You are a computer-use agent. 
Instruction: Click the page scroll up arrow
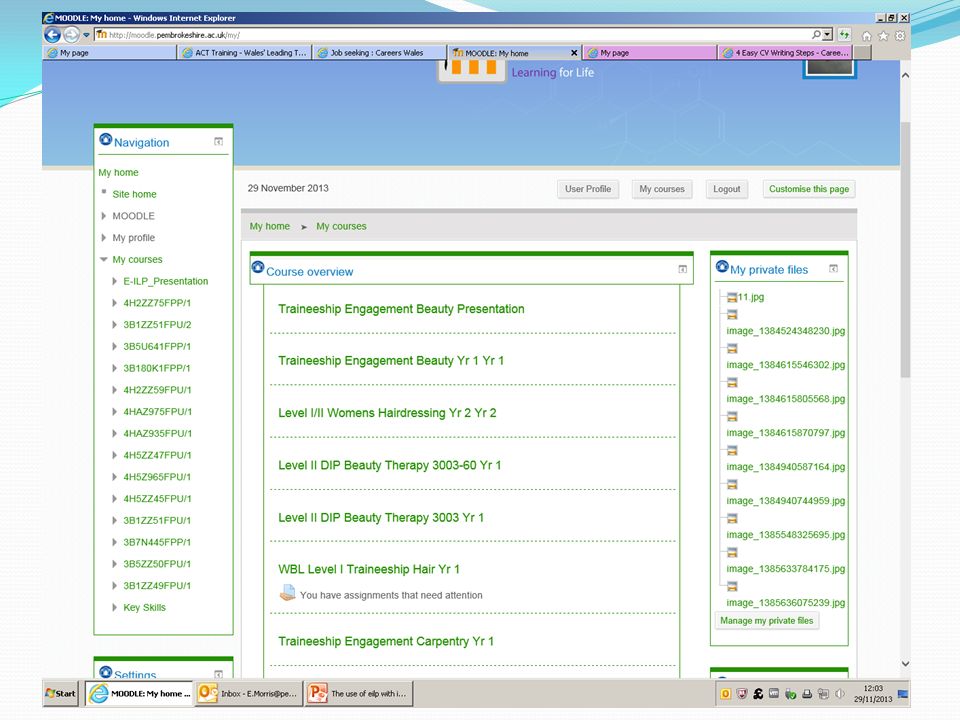tap(905, 75)
